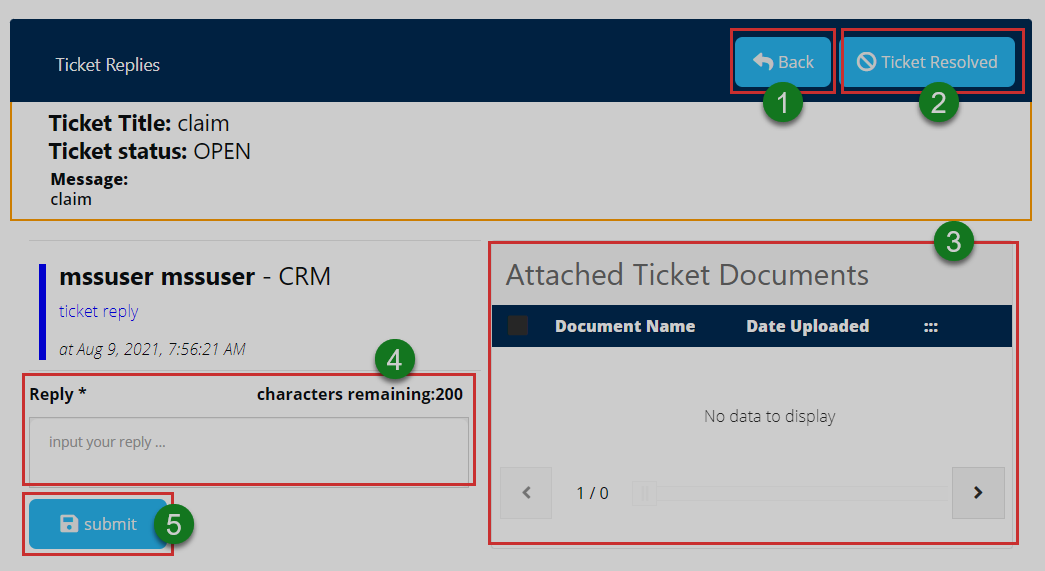
Task: Click the save icon on submit button
Action: click(x=69, y=524)
